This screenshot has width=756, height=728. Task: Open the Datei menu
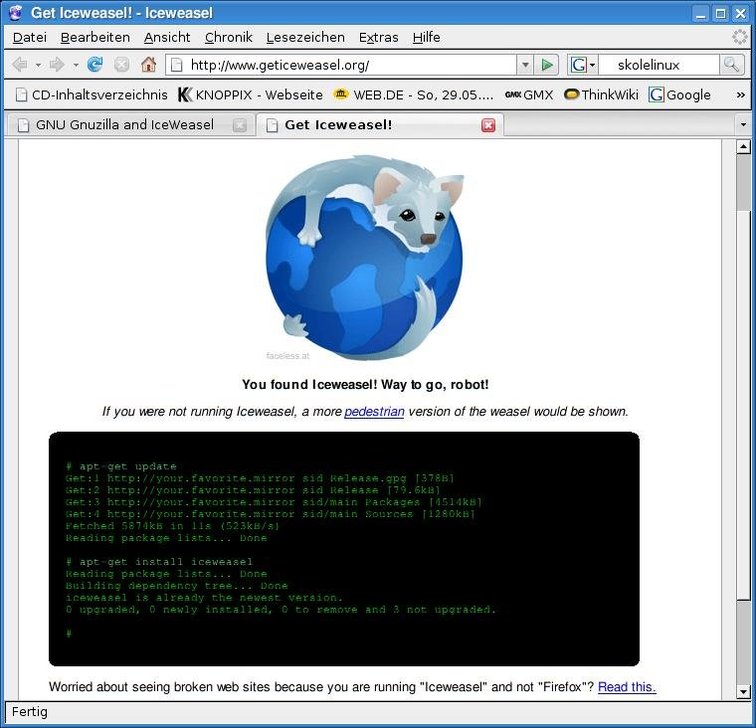[30, 37]
